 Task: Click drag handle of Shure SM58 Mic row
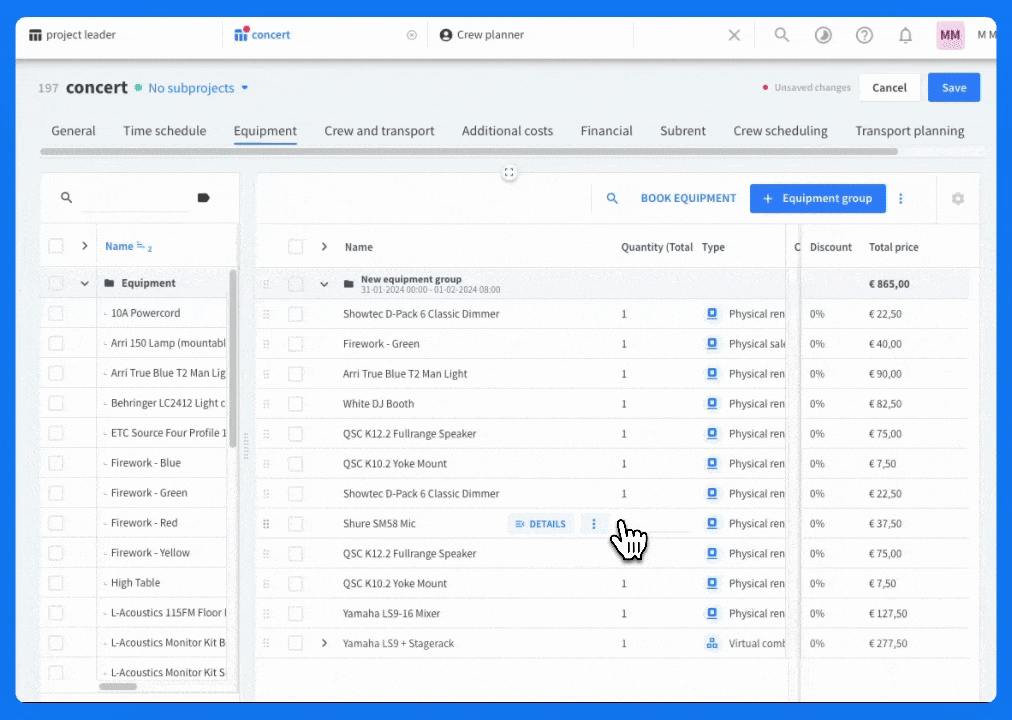(266, 524)
